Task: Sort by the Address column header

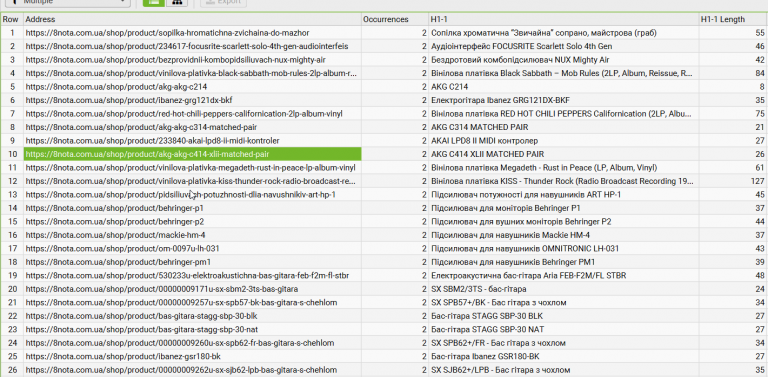Action: pos(192,20)
